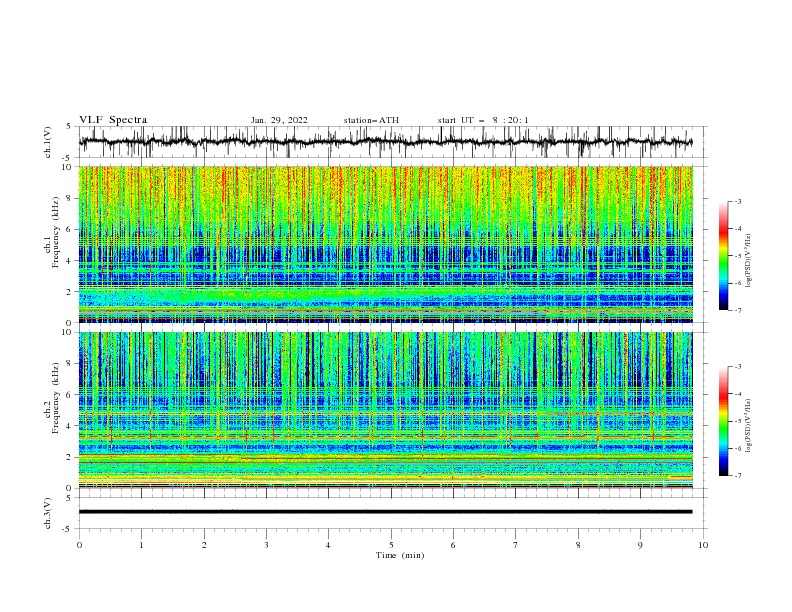Click the "station=ATH" label
The height and width of the screenshot is (612, 792).
[371, 120]
